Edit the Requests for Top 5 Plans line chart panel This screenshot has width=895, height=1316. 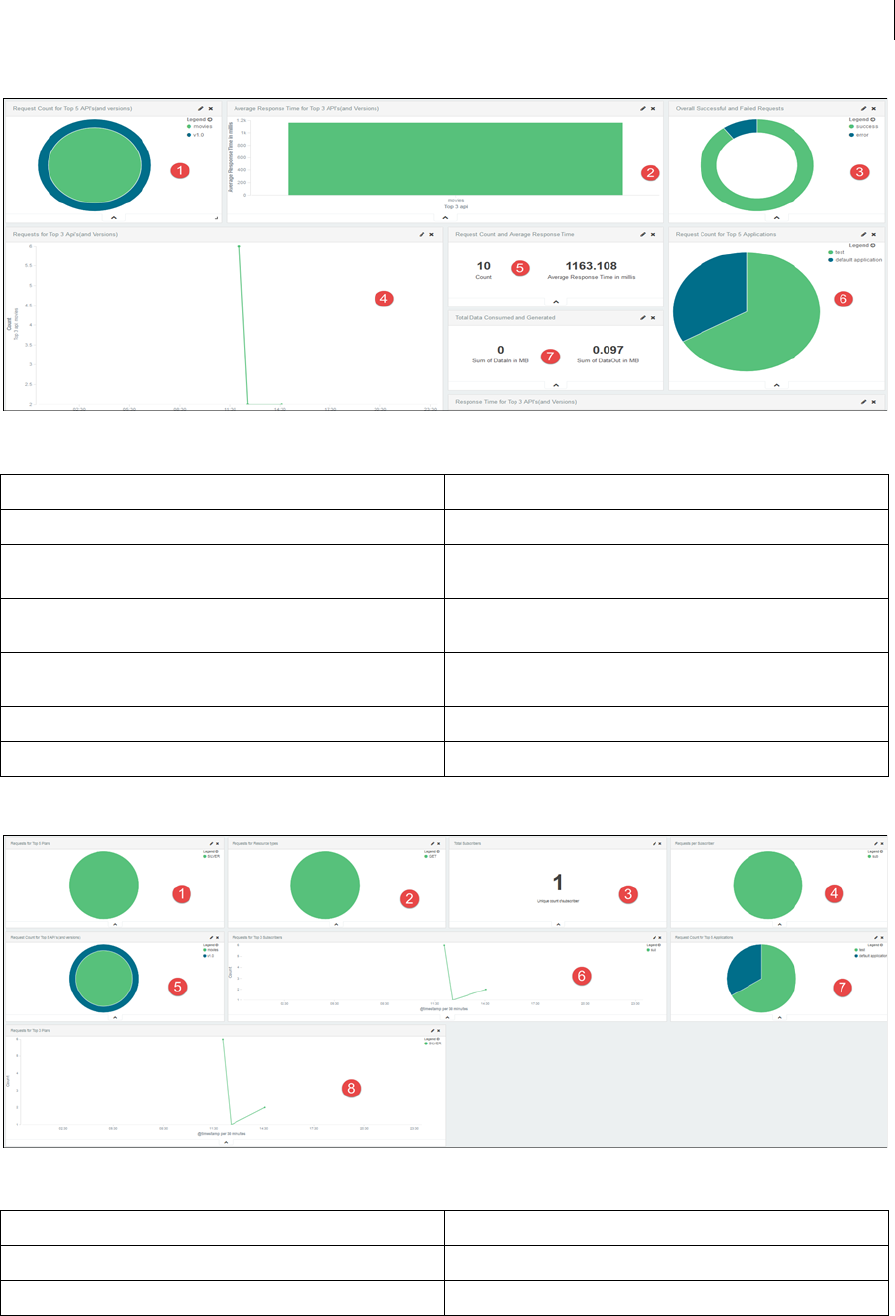coord(432,1029)
